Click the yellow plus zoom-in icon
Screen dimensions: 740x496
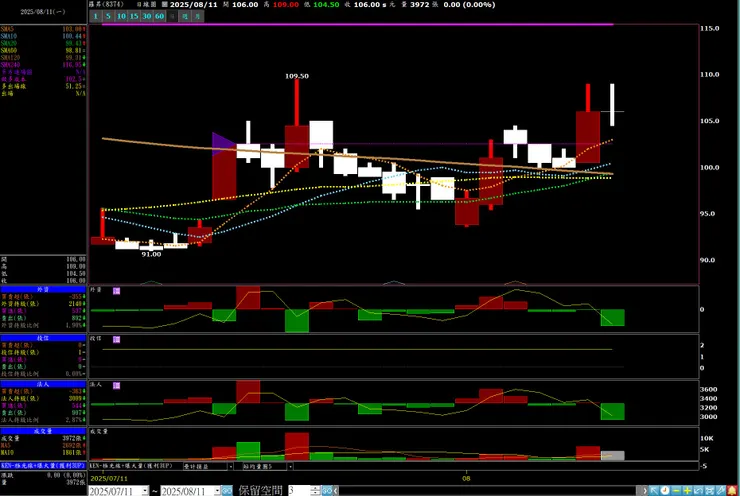(687, 491)
